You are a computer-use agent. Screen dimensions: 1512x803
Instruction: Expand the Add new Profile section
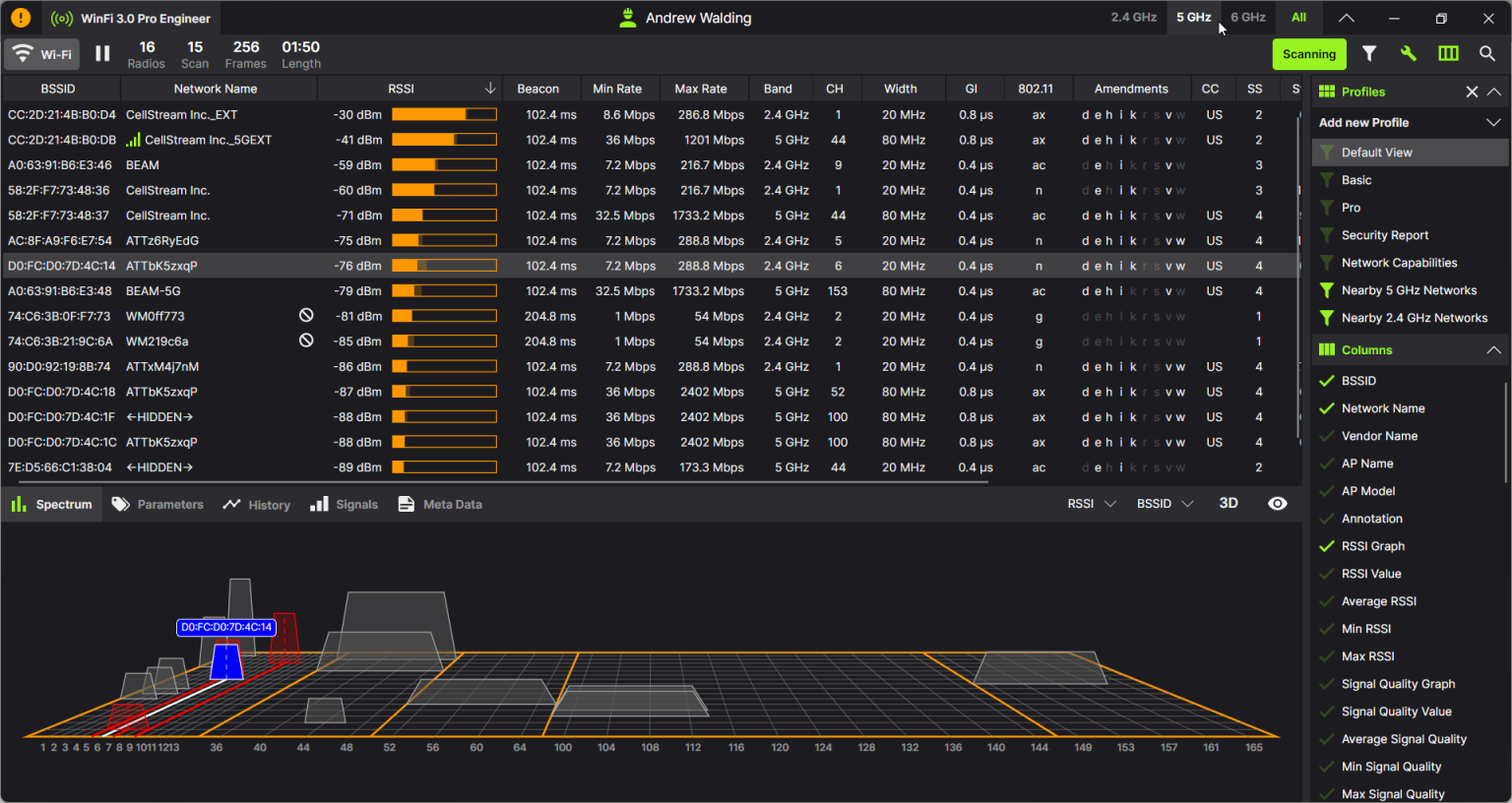point(1494,122)
